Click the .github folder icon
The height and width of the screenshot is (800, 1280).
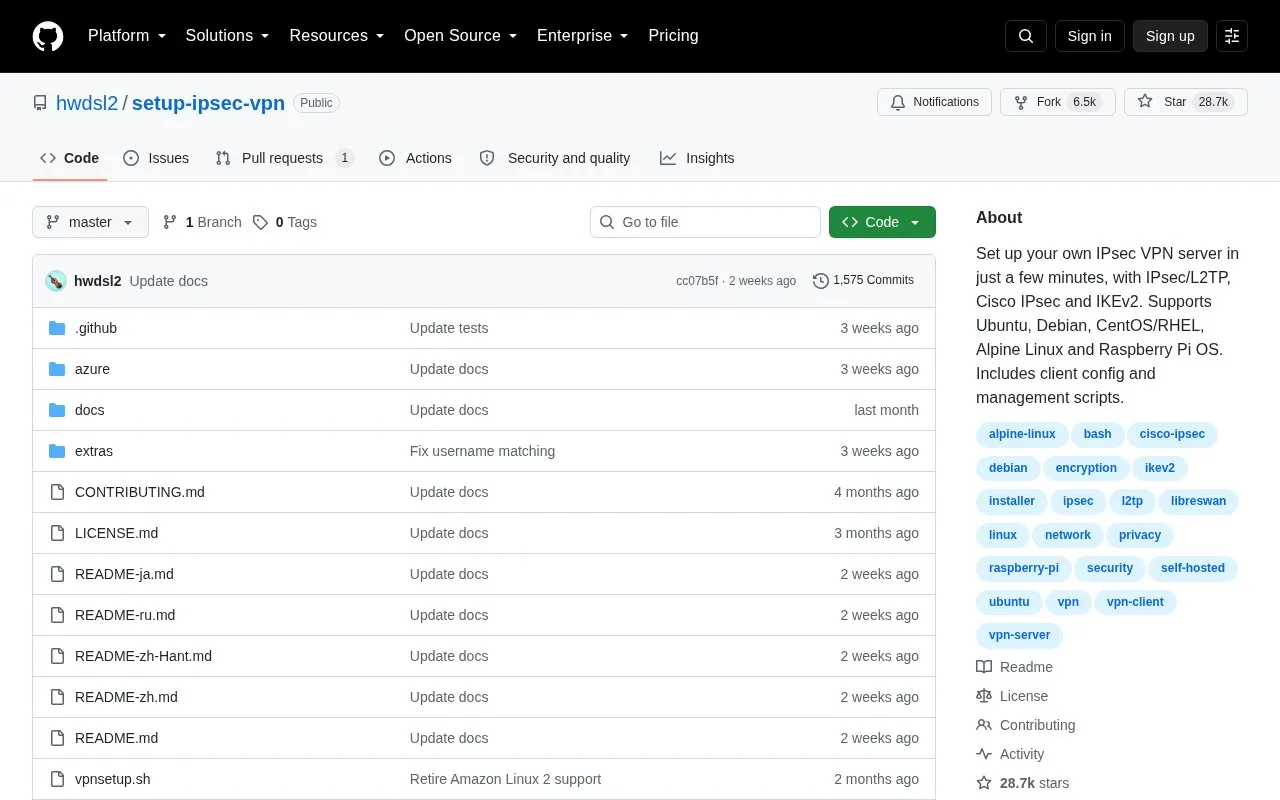pyautogui.click(x=57, y=328)
